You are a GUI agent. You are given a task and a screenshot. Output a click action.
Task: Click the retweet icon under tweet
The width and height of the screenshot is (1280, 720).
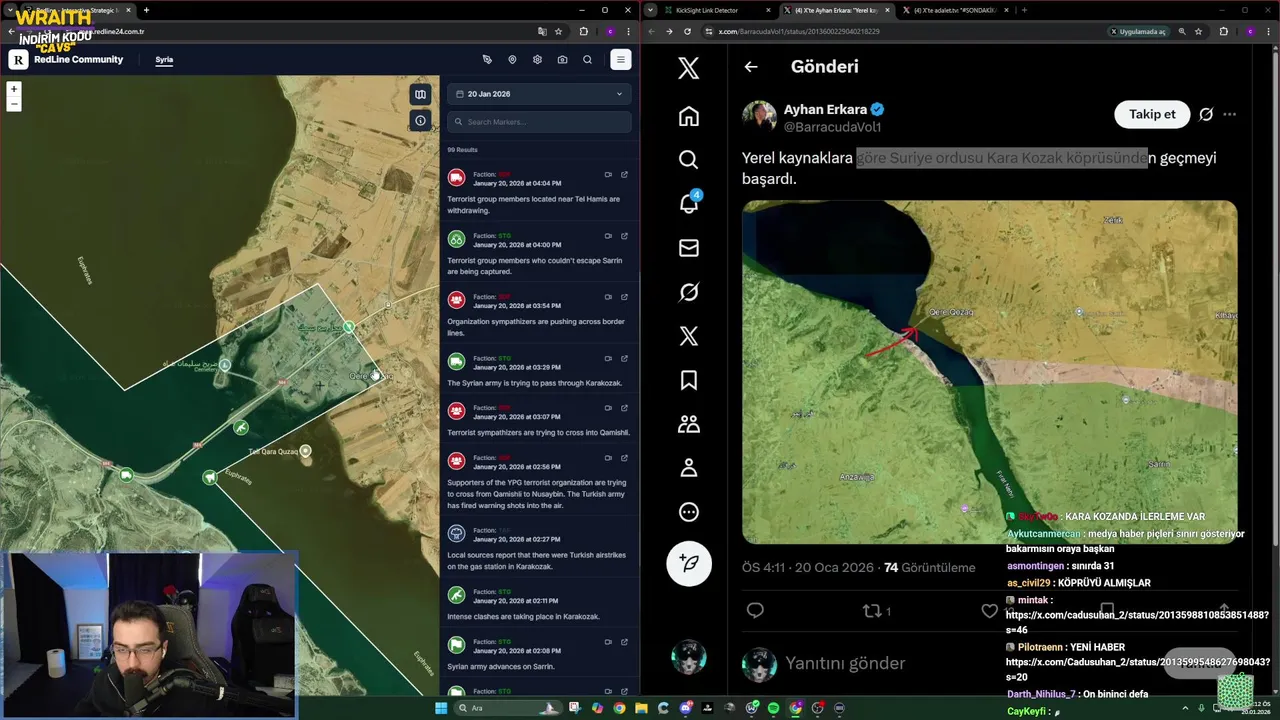point(872,610)
